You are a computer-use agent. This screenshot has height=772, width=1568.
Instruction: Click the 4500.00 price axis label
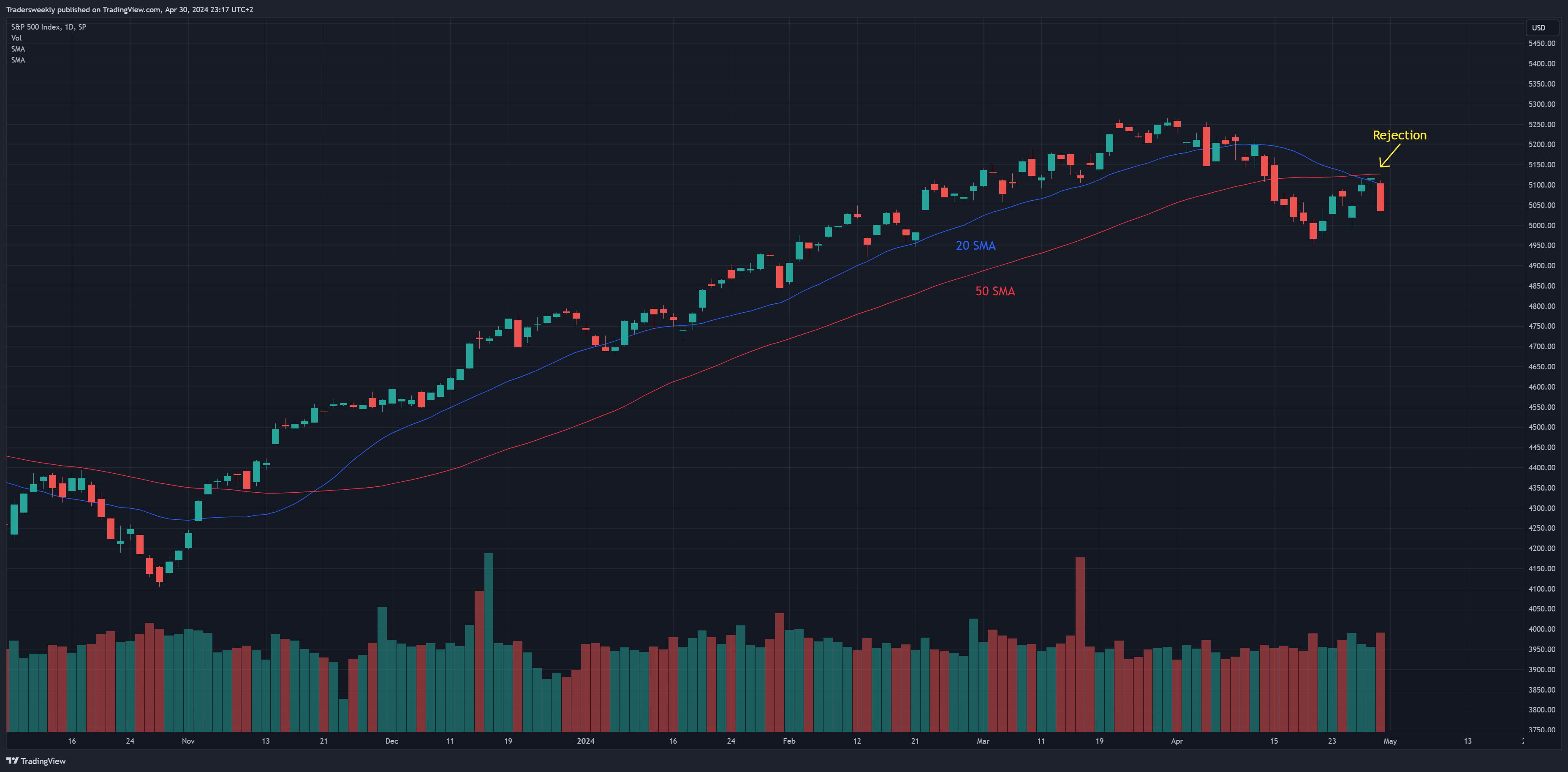1542,427
